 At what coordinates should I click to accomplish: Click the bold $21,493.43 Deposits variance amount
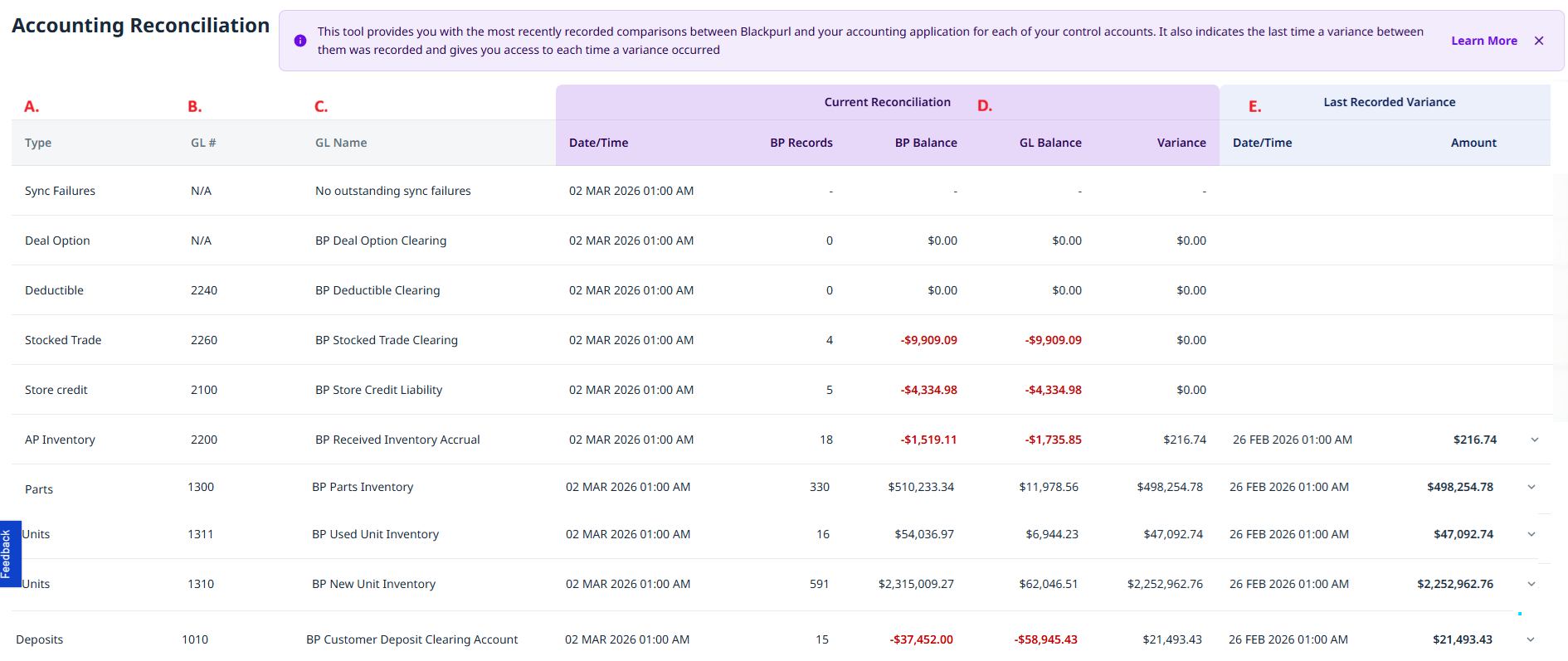1462,639
